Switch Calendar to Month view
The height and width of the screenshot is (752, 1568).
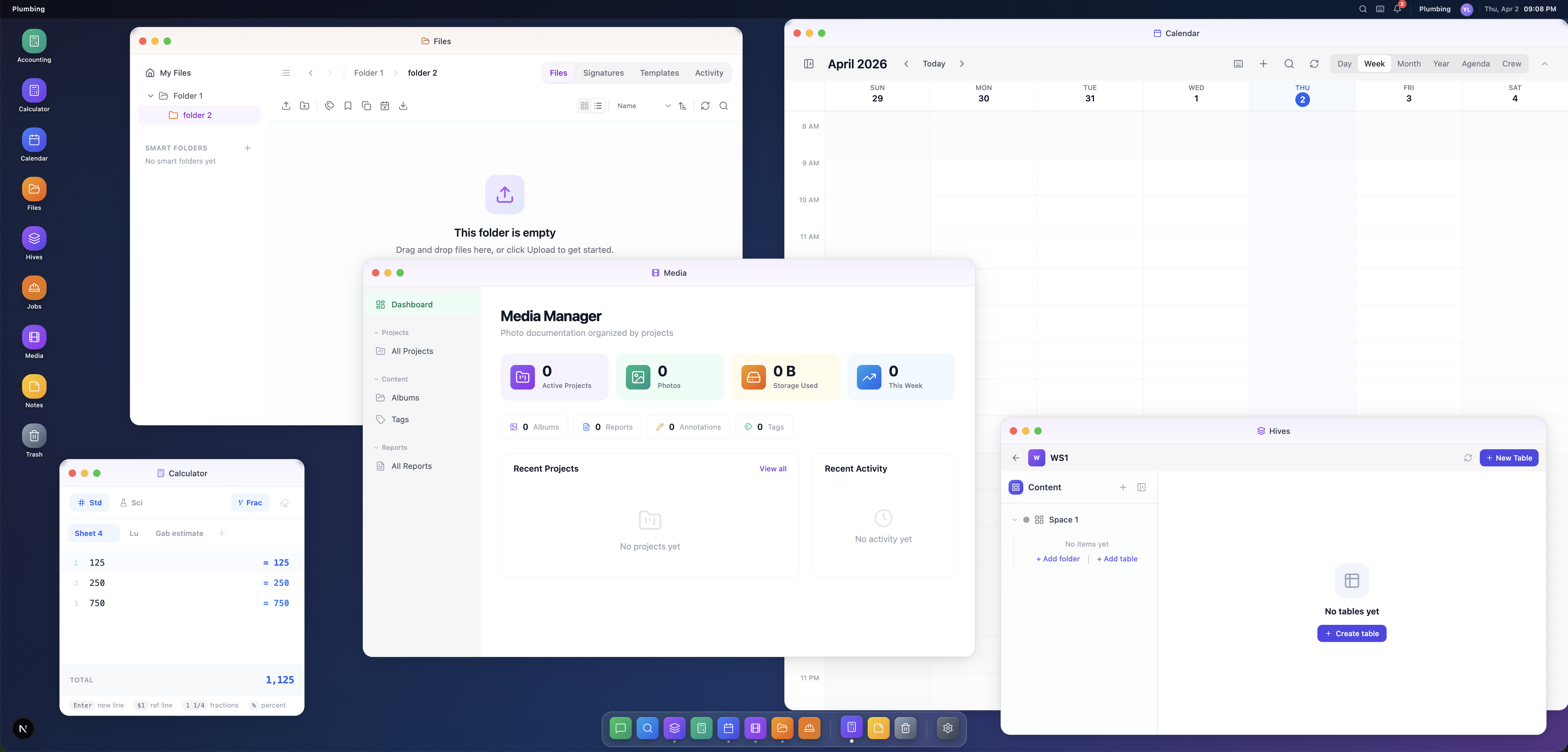[x=1408, y=63]
